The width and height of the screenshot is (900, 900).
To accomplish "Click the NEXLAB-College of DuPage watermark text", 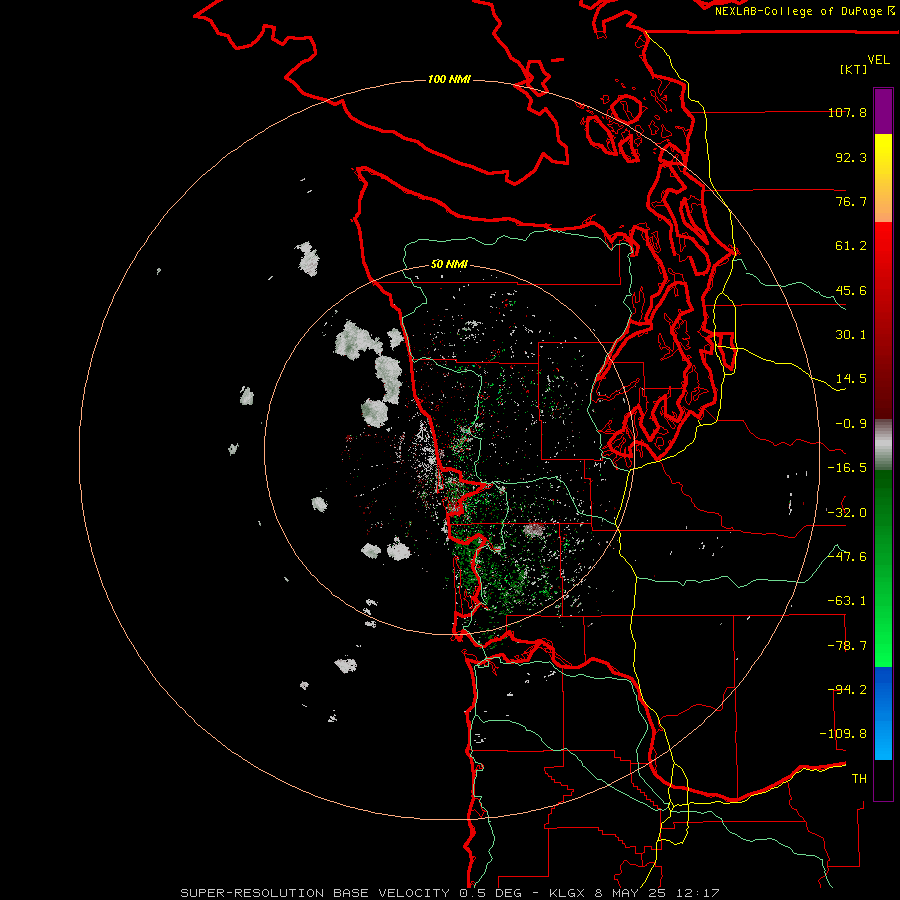I will (x=800, y=11).
